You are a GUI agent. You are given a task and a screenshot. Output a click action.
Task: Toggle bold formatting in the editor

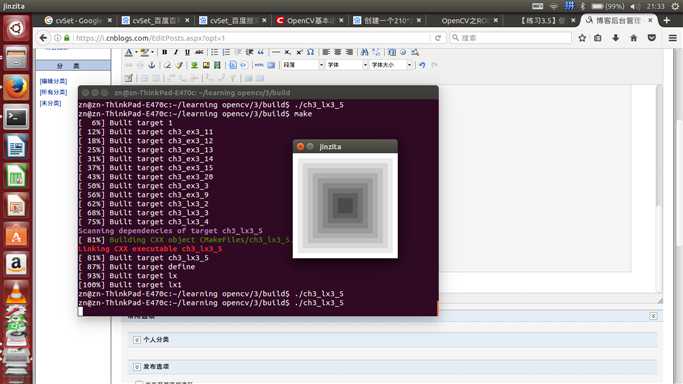coord(164,52)
